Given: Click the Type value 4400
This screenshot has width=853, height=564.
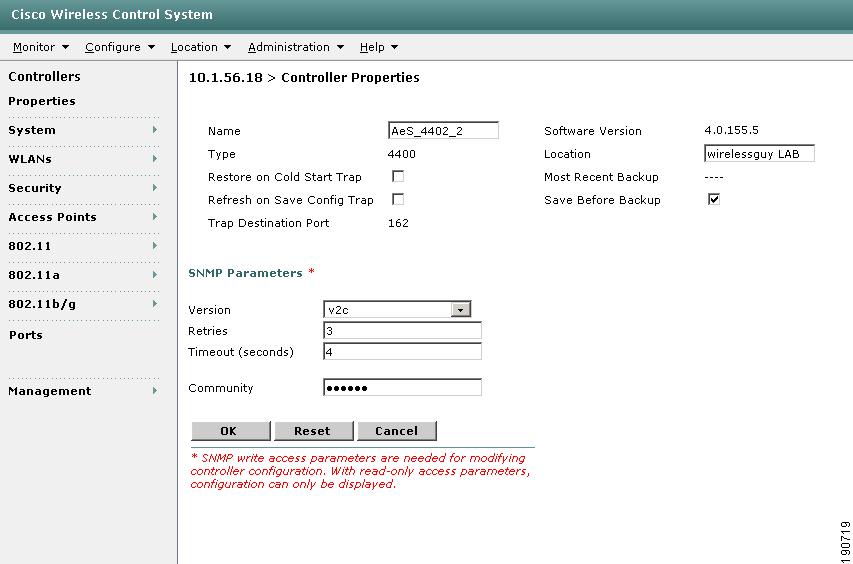Looking at the screenshot, I should pos(401,154).
